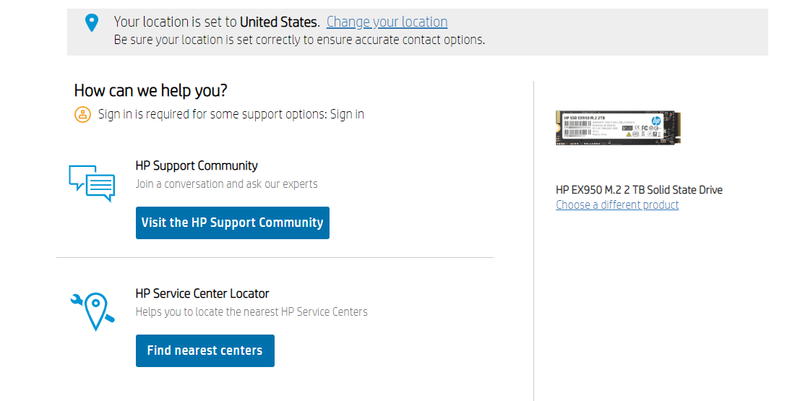
Task: Click the chat bubbles community icon
Action: tap(92, 182)
